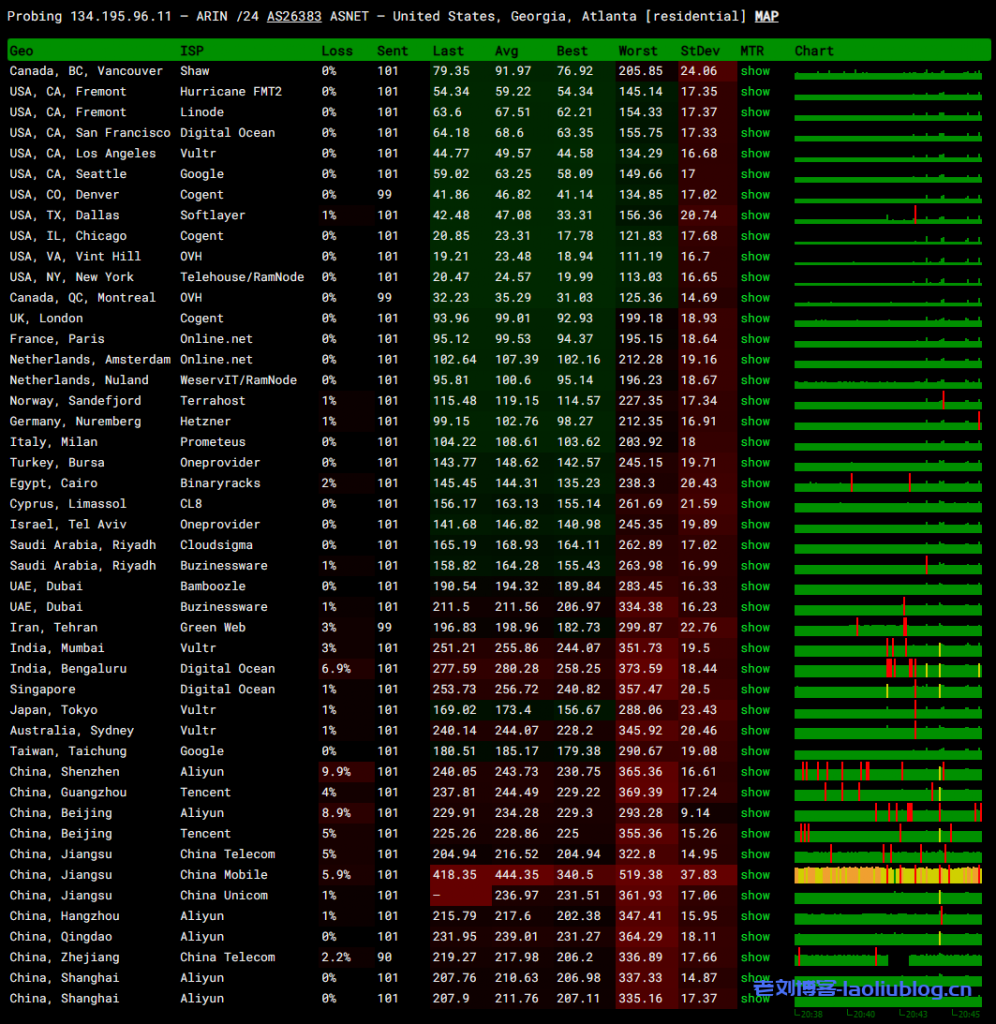Click the India Bengaluru Digital Ocean chart
Image resolution: width=996 pixels, height=1024 pixels.
pos(888,669)
